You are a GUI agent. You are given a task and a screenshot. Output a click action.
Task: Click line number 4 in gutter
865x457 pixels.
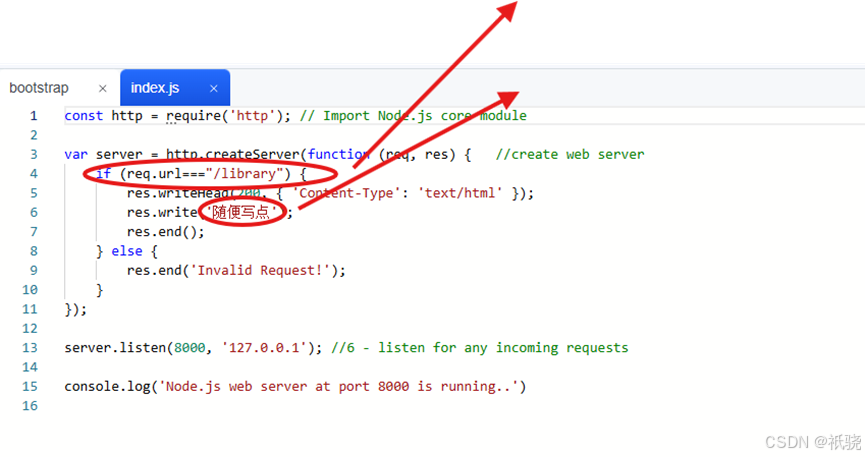(x=34, y=174)
